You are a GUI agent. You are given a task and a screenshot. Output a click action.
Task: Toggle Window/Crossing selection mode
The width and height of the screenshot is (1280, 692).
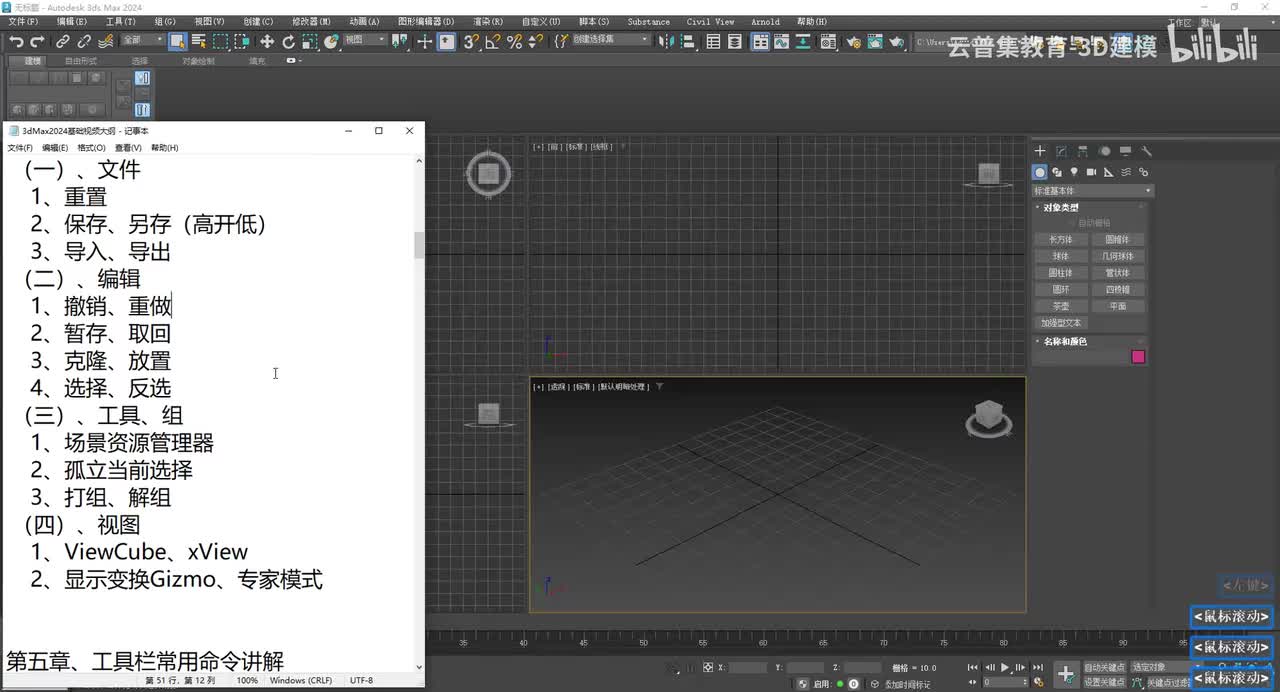pos(241,41)
